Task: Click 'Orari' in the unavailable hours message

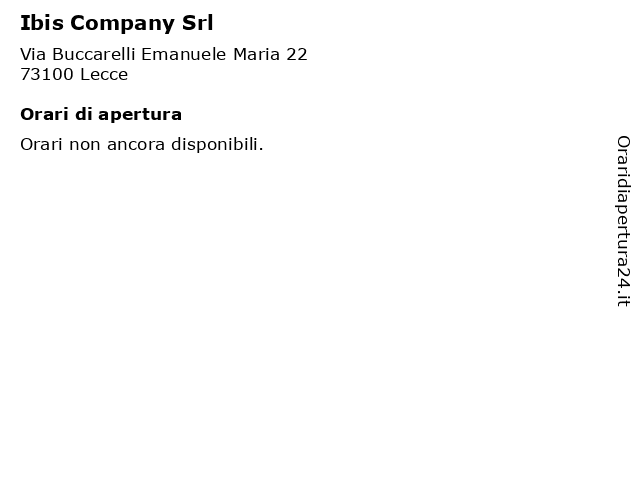Action: point(42,144)
